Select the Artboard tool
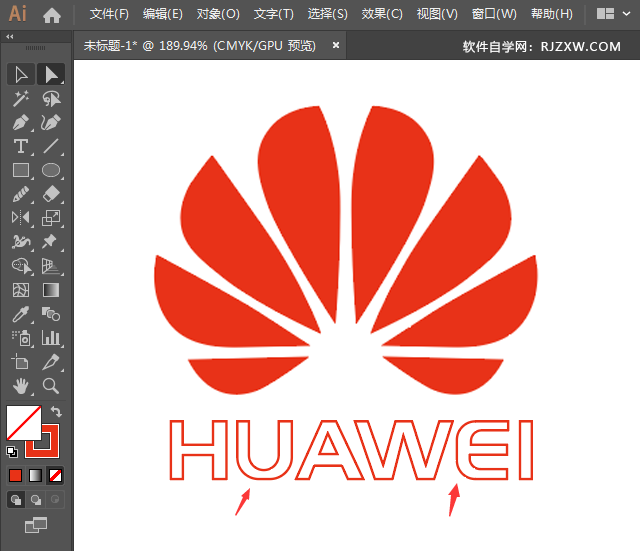 [21, 362]
